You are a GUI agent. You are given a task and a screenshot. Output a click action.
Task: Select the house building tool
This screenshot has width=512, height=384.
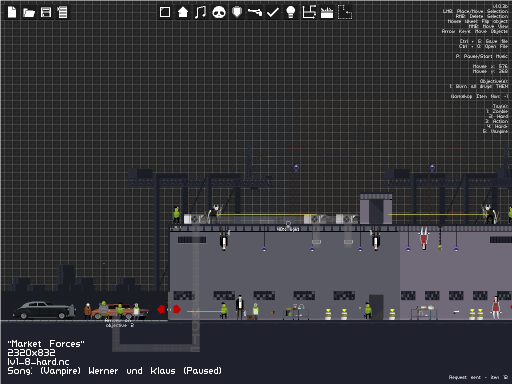coord(183,12)
